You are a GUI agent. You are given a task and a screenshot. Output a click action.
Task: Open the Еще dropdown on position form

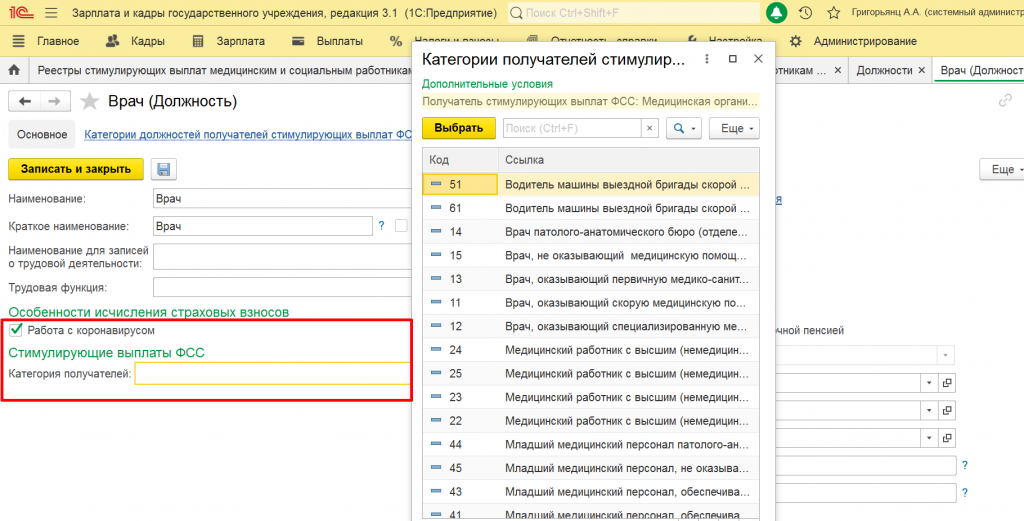1001,170
